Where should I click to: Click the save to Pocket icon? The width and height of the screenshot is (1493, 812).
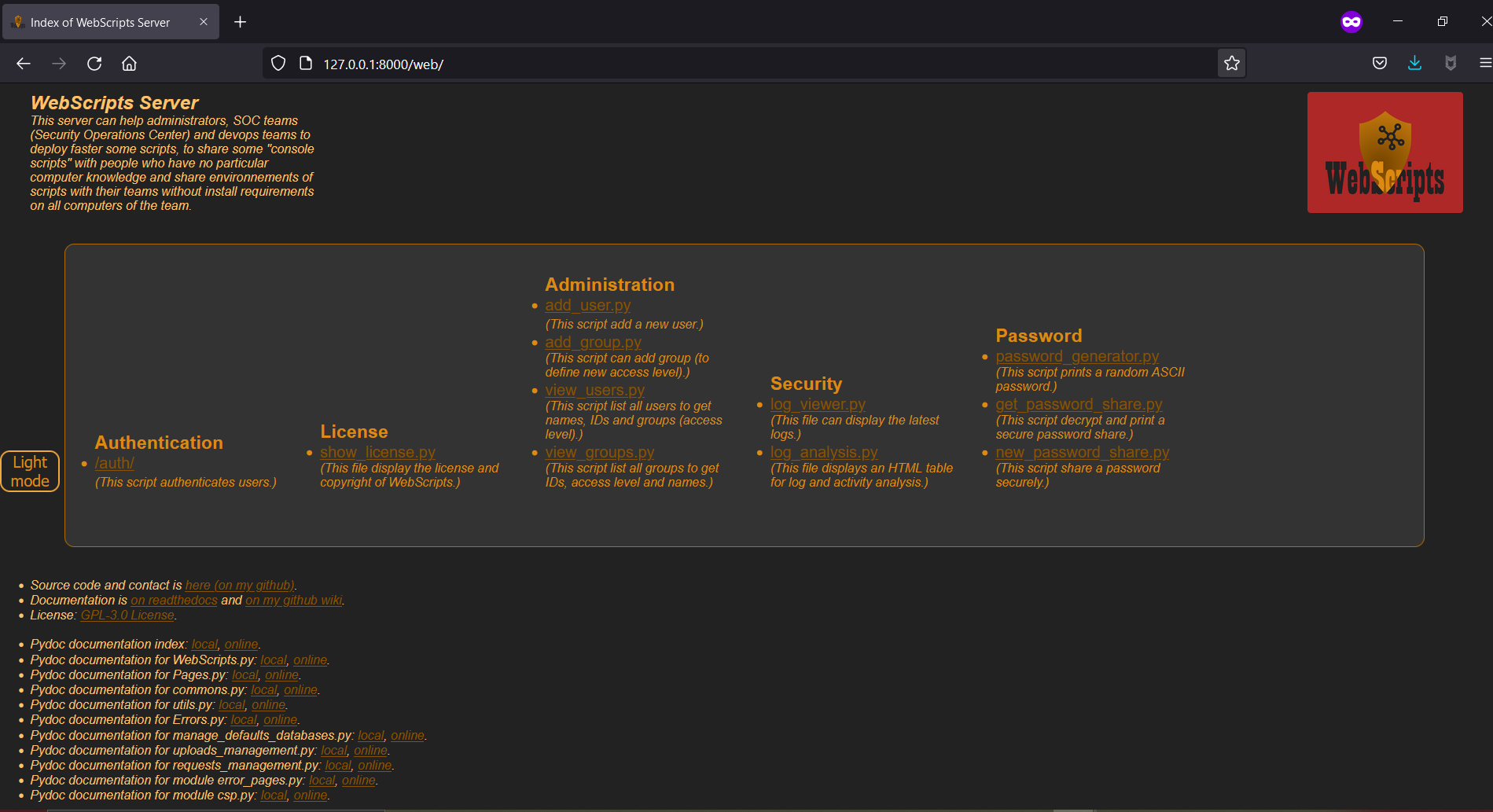click(1379, 63)
